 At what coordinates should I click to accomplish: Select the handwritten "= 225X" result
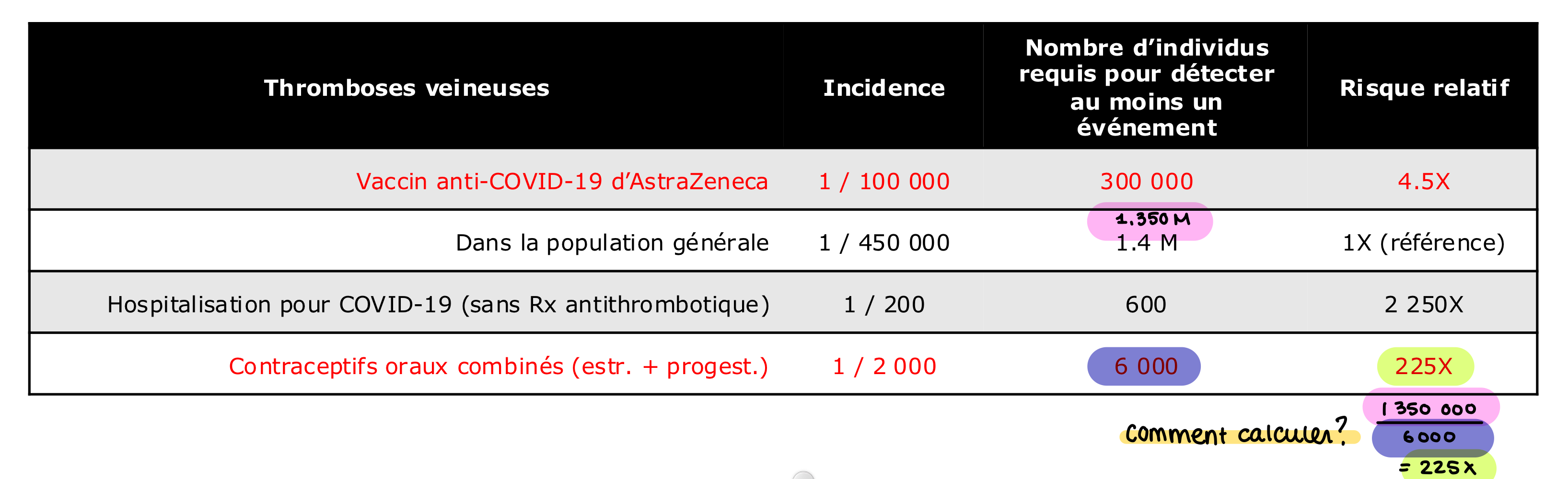coord(1437,467)
